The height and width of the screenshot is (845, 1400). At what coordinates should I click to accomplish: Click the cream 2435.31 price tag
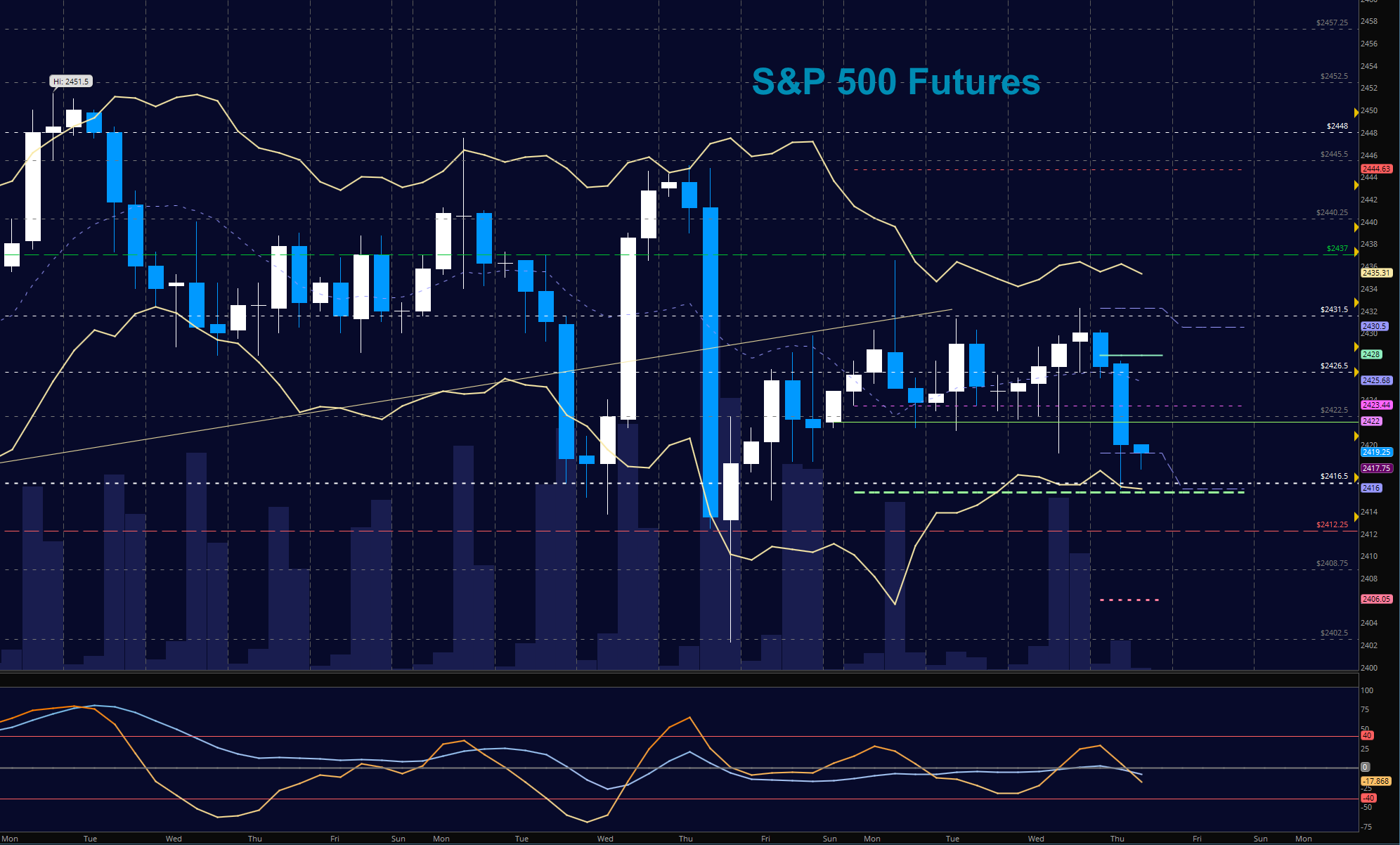click(1375, 273)
